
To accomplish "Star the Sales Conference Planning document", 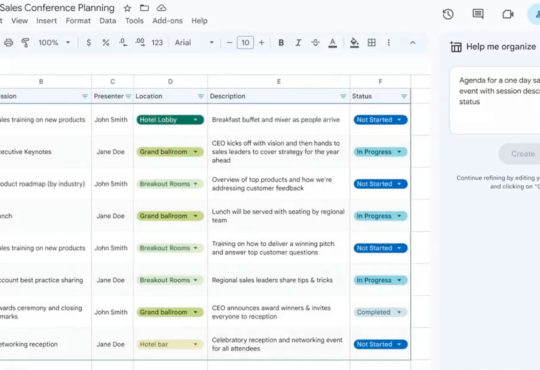I will coord(127,8).
